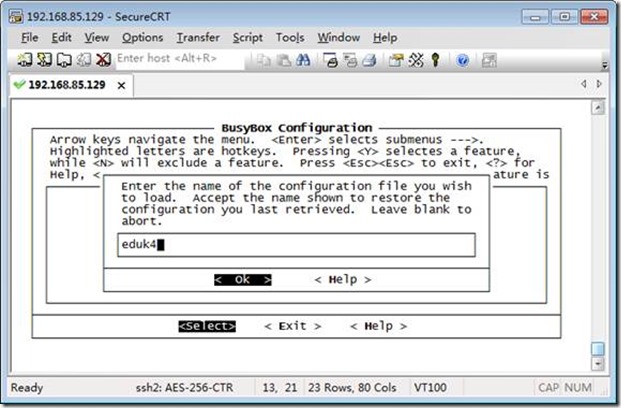Click the Public Key key icon

[436, 60]
